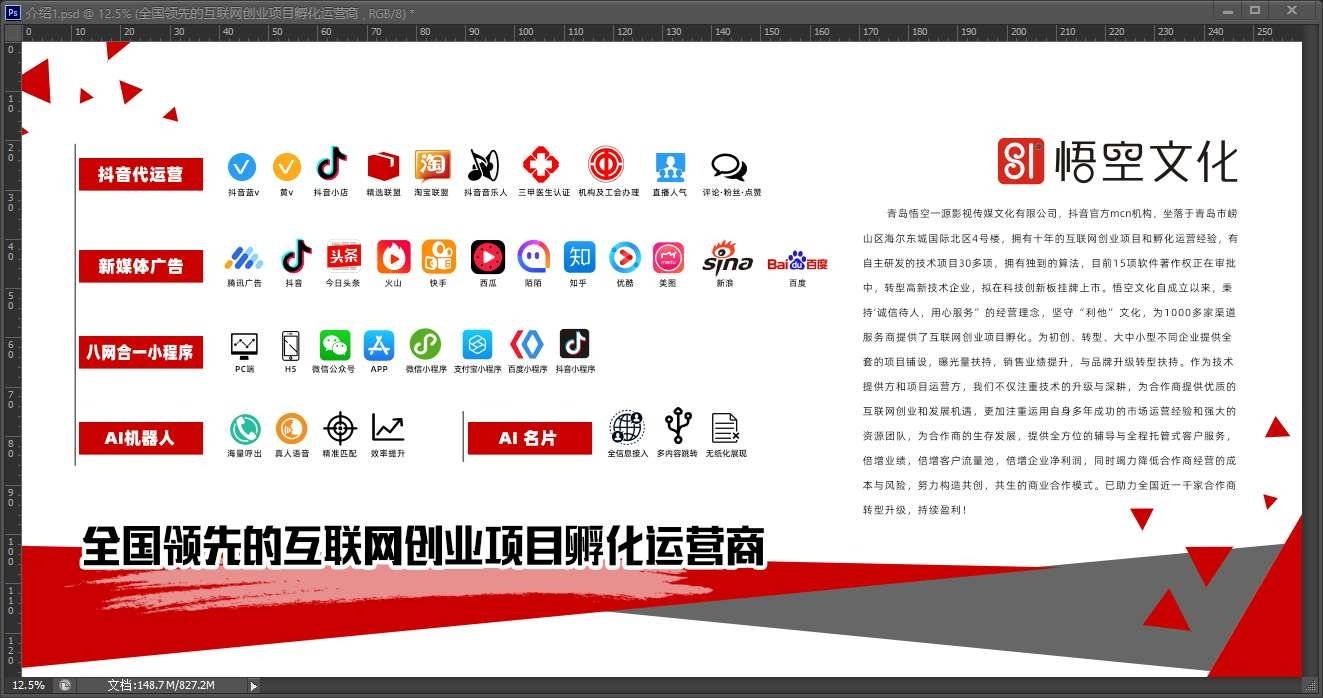Click the red AI 名片 label
The image size is (1323, 698).
530,438
